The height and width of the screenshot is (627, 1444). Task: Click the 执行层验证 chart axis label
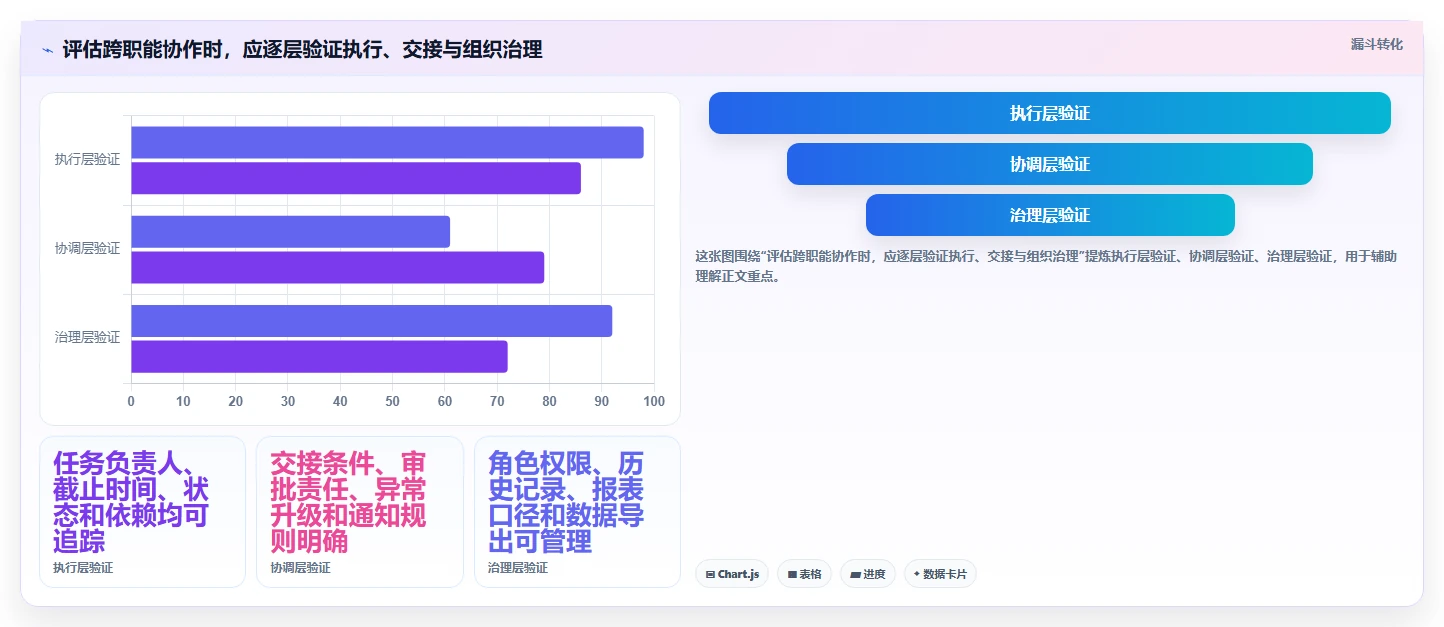click(x=87, y=159)
